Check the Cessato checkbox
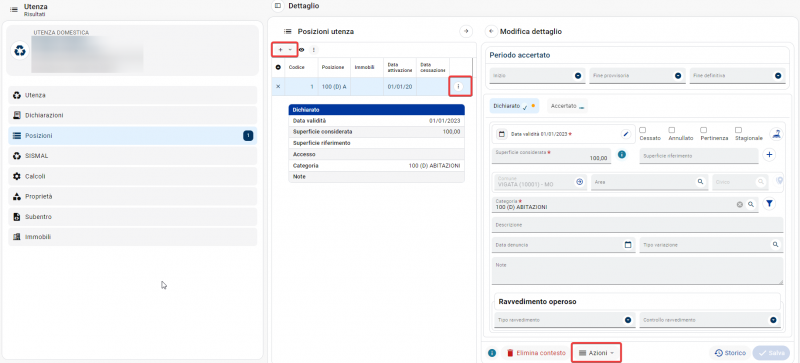 [x=643, y=130]
